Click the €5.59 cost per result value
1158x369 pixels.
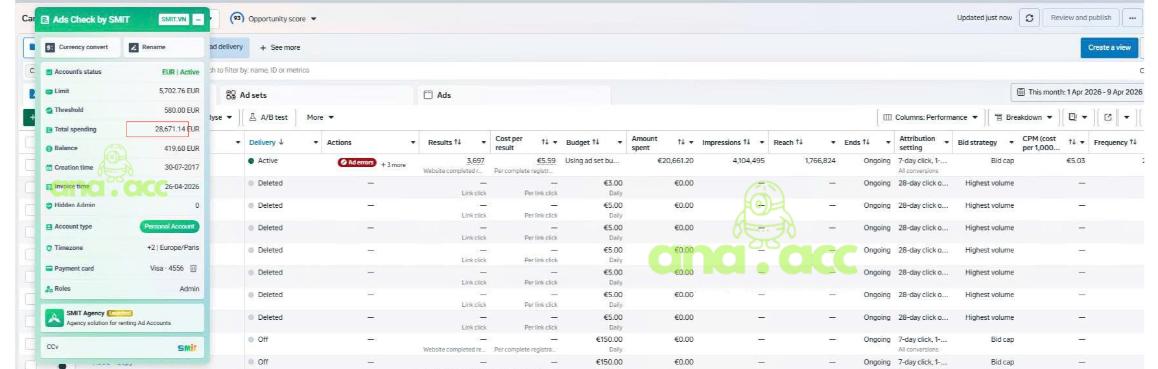546,160
